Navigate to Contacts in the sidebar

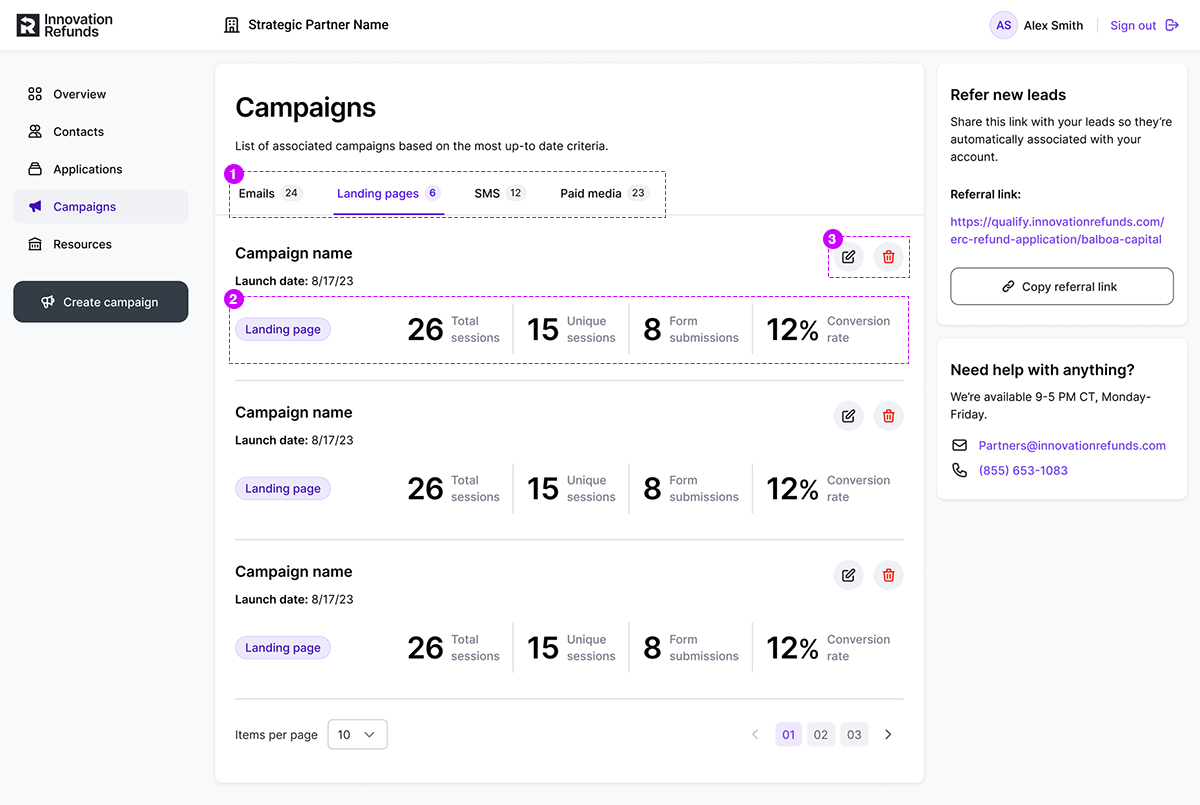pyautogui.click(x=78, y=132)
